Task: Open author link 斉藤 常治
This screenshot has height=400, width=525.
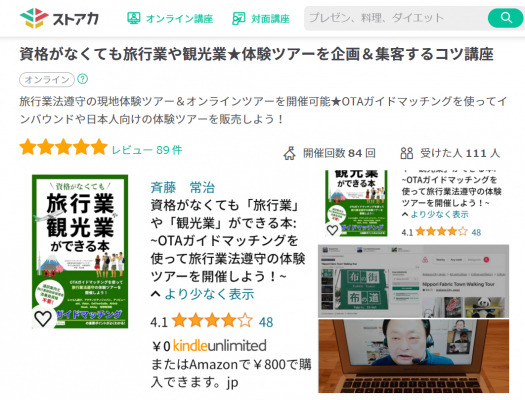Action: (183, 187)
